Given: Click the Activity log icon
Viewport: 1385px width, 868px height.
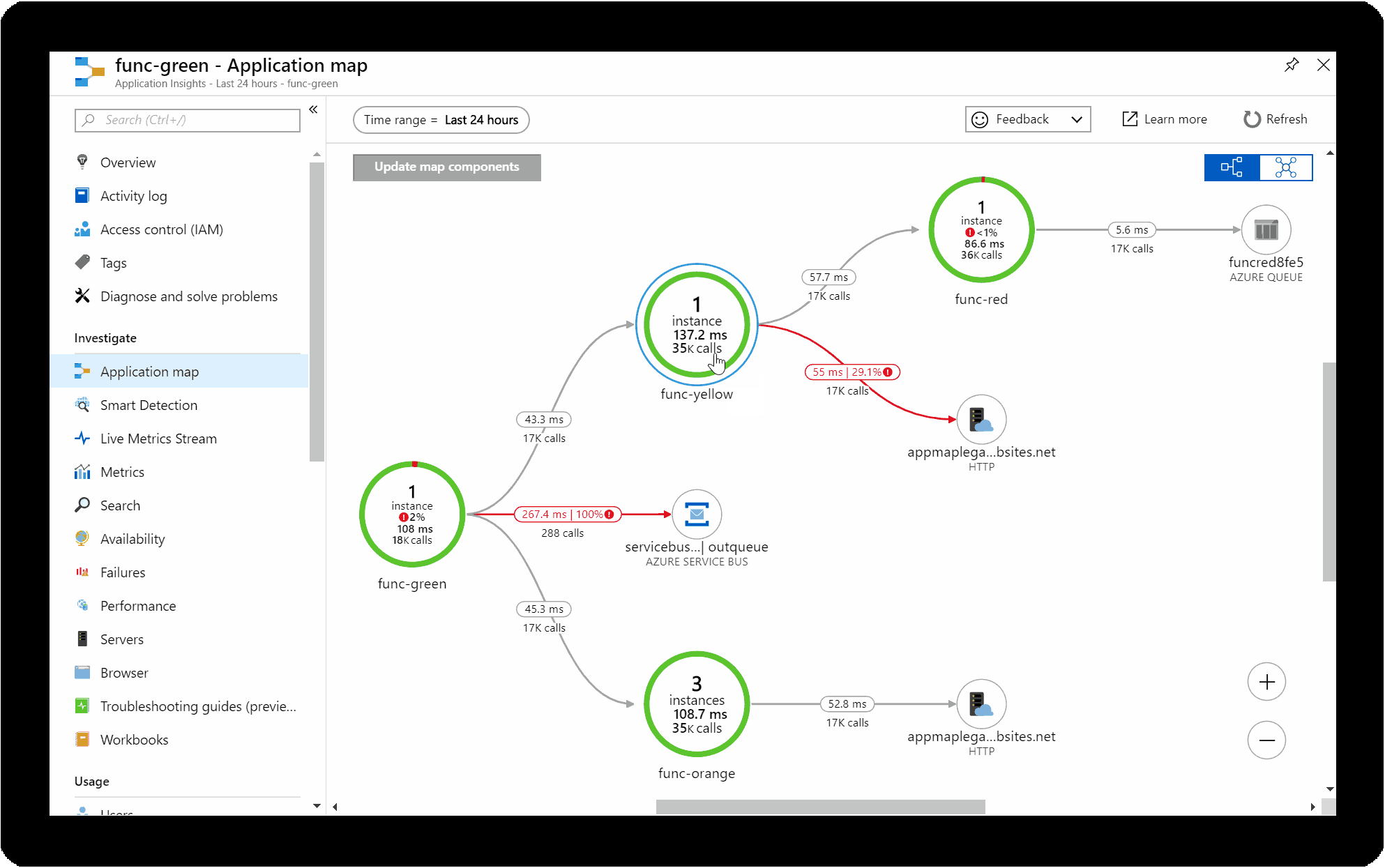Looking at the screenshot, I should click(x=82, y=196).
